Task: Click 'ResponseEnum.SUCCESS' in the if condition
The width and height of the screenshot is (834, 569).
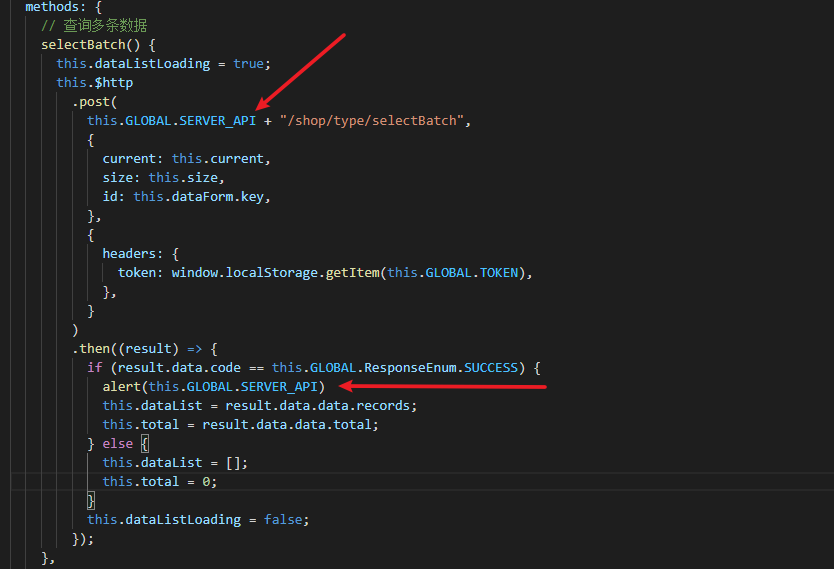Action: pos(441,367)
